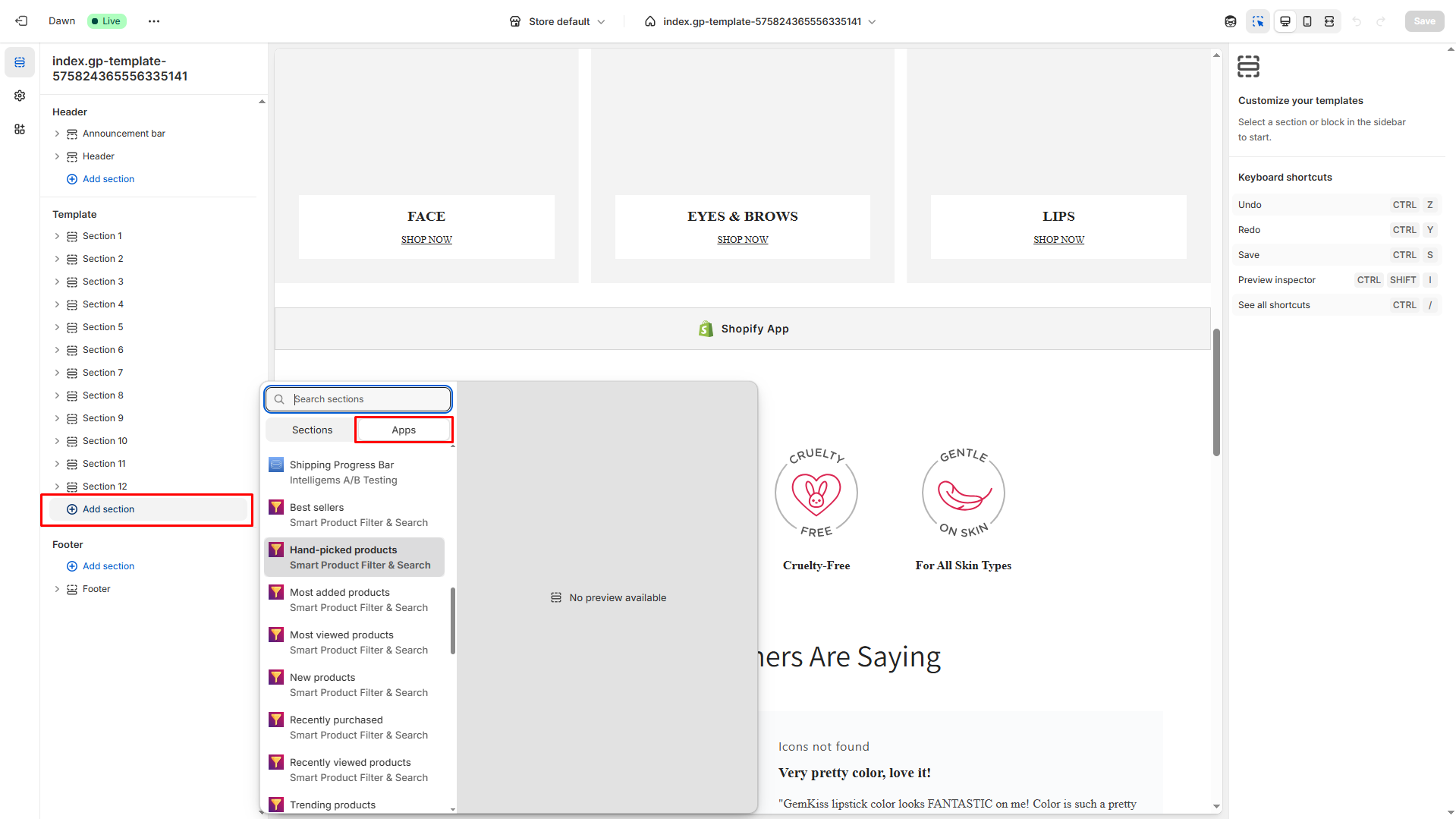Select Recently viewed products app block
This screenshot has height=819, width=1456.
click(354, 770)
